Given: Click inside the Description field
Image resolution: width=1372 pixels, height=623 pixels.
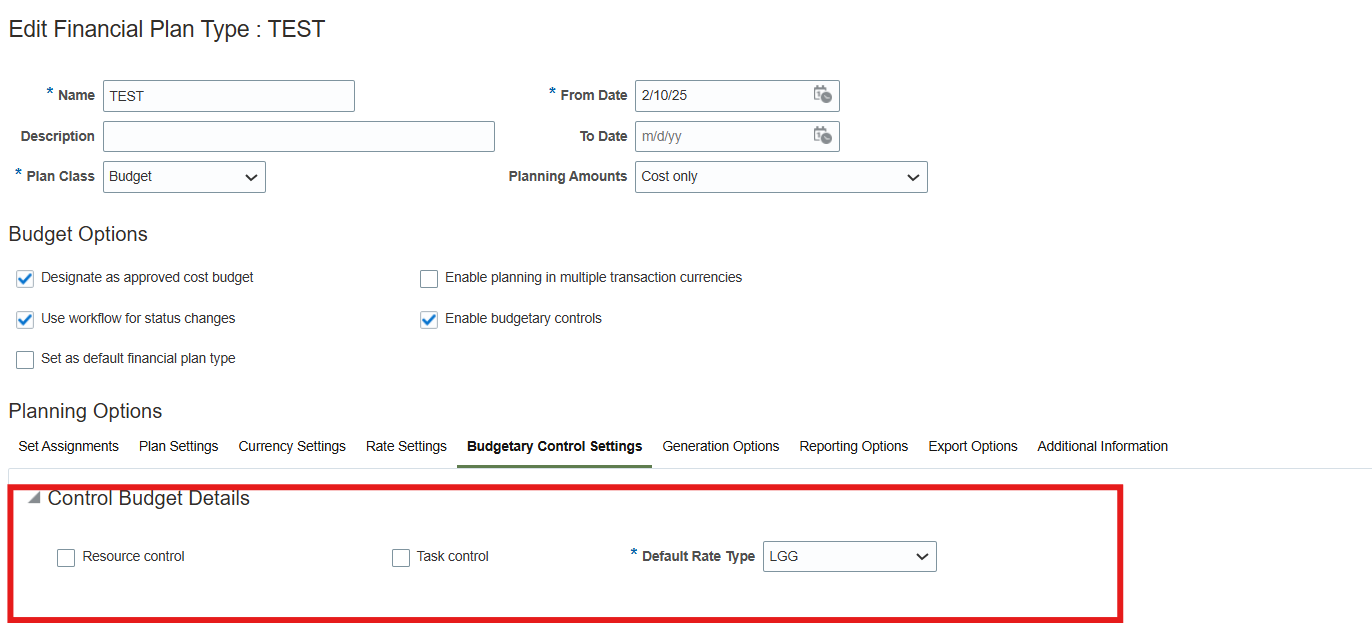Looking at the screenshot, I should 298,136.
